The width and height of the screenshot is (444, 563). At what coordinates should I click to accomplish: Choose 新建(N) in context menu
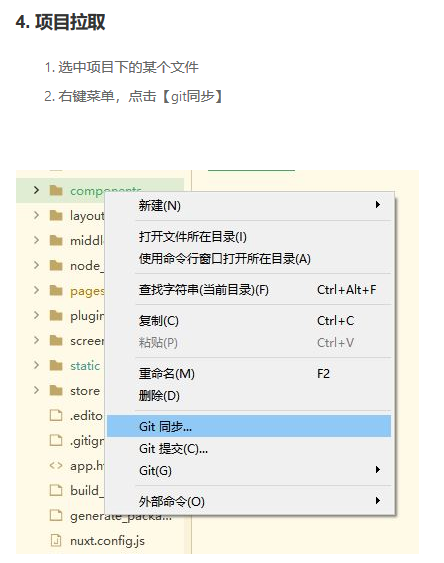tap(249, 205)
